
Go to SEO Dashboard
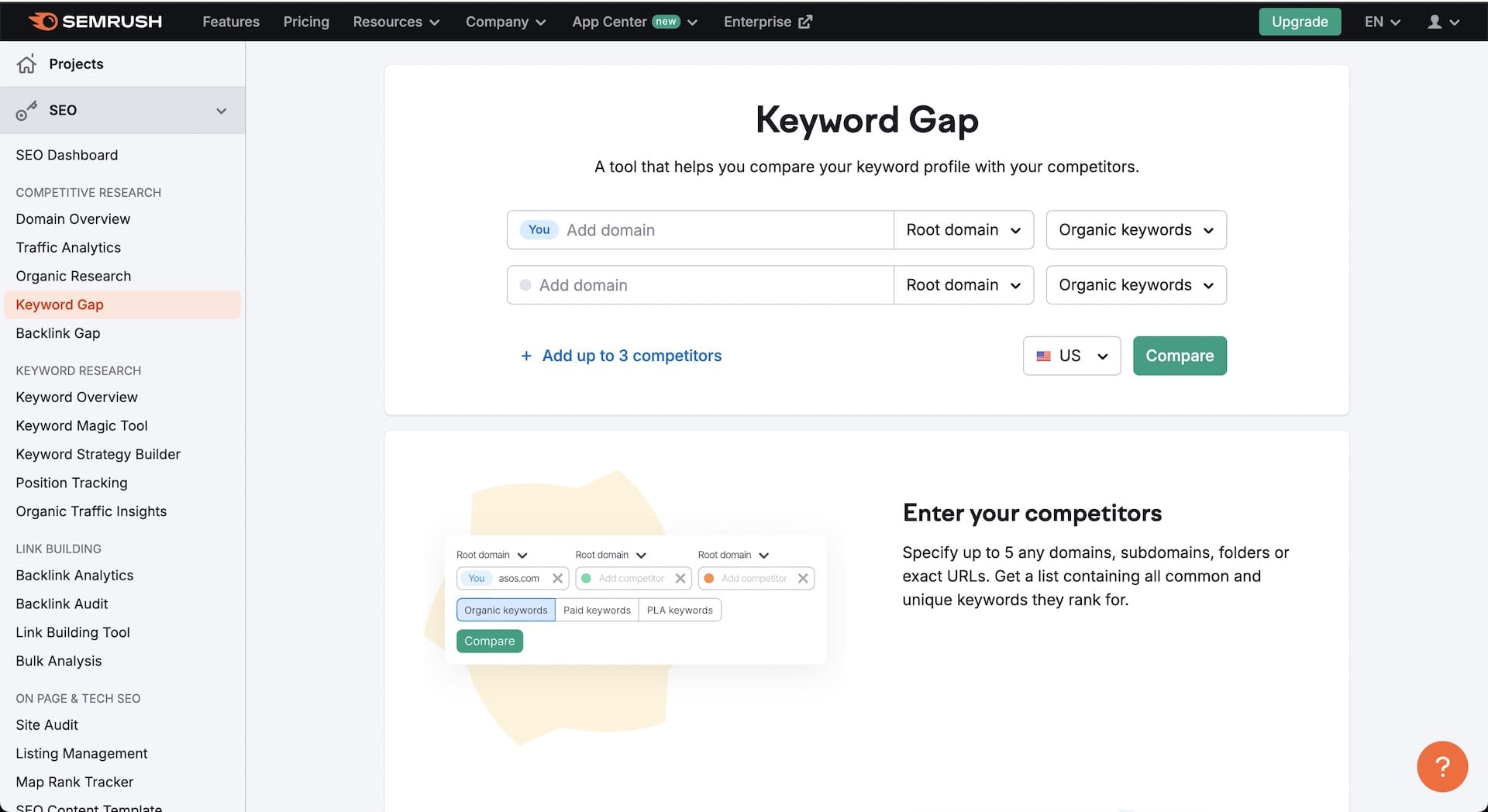tap(67, 155)
